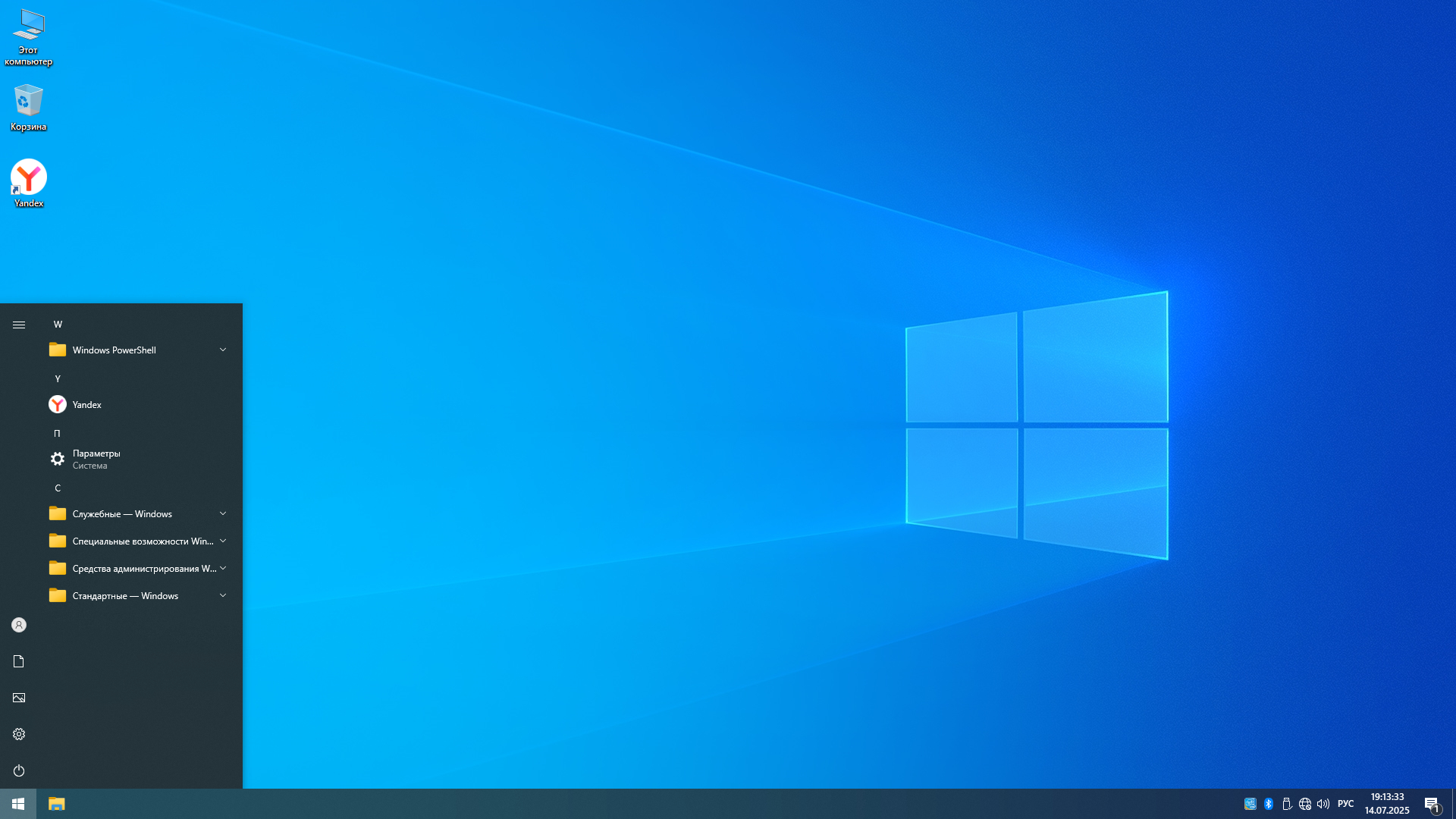Screen dimensions: 1456x819
Task: Open the volume control in tray
Action: pos(1323,804)
